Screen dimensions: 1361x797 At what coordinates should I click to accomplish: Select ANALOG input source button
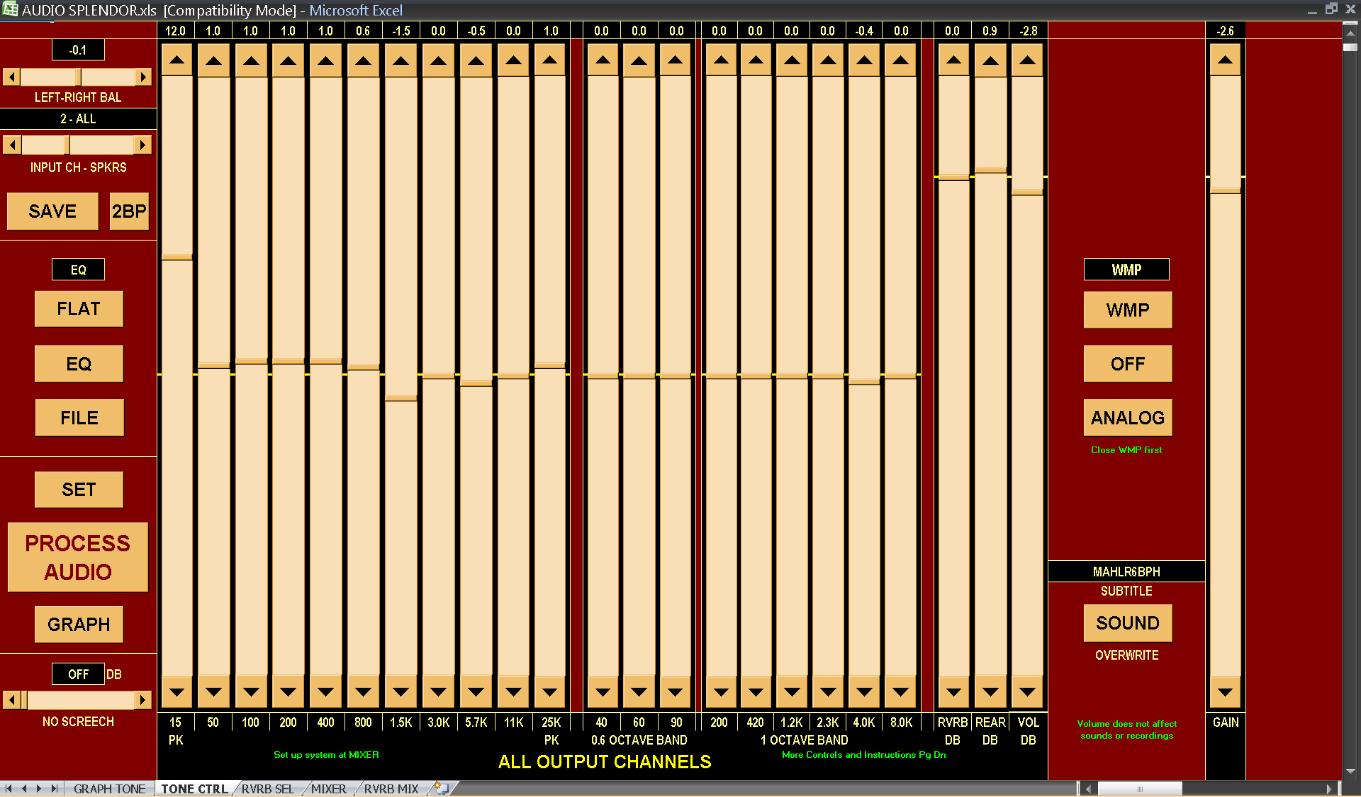click(1127, 418)
